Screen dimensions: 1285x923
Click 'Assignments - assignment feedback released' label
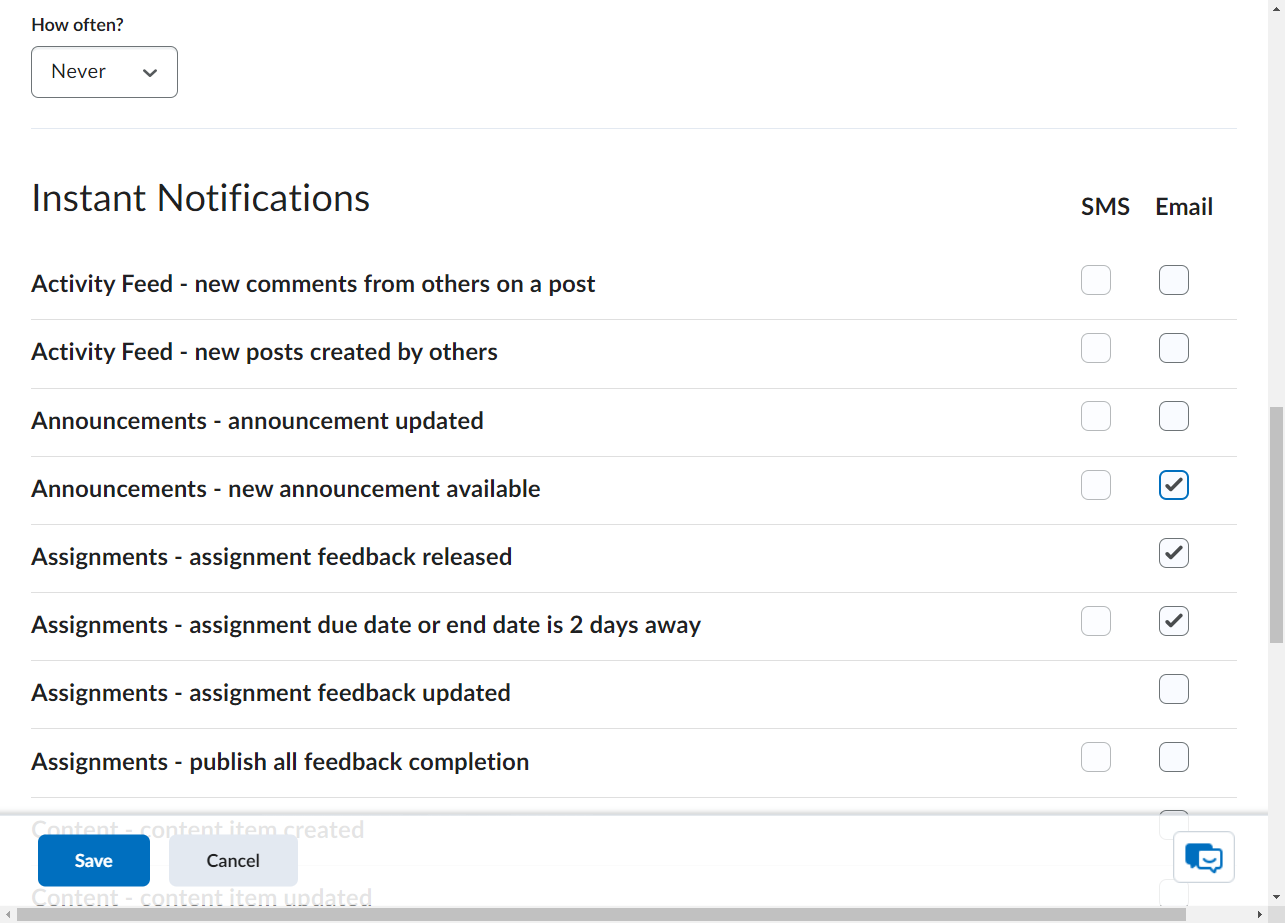[x=271, y=557]
